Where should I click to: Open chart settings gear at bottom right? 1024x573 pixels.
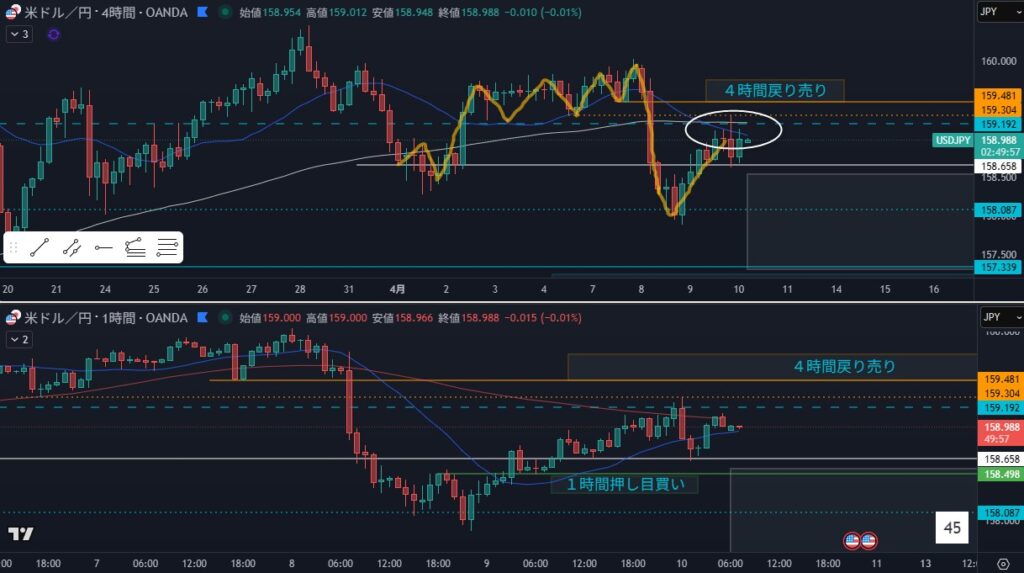tap(1002, 563)
